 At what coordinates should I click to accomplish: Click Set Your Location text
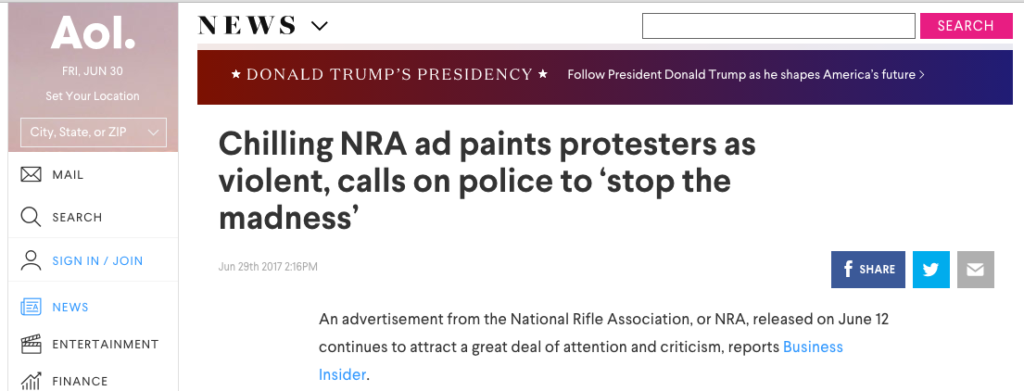(93, 96)
